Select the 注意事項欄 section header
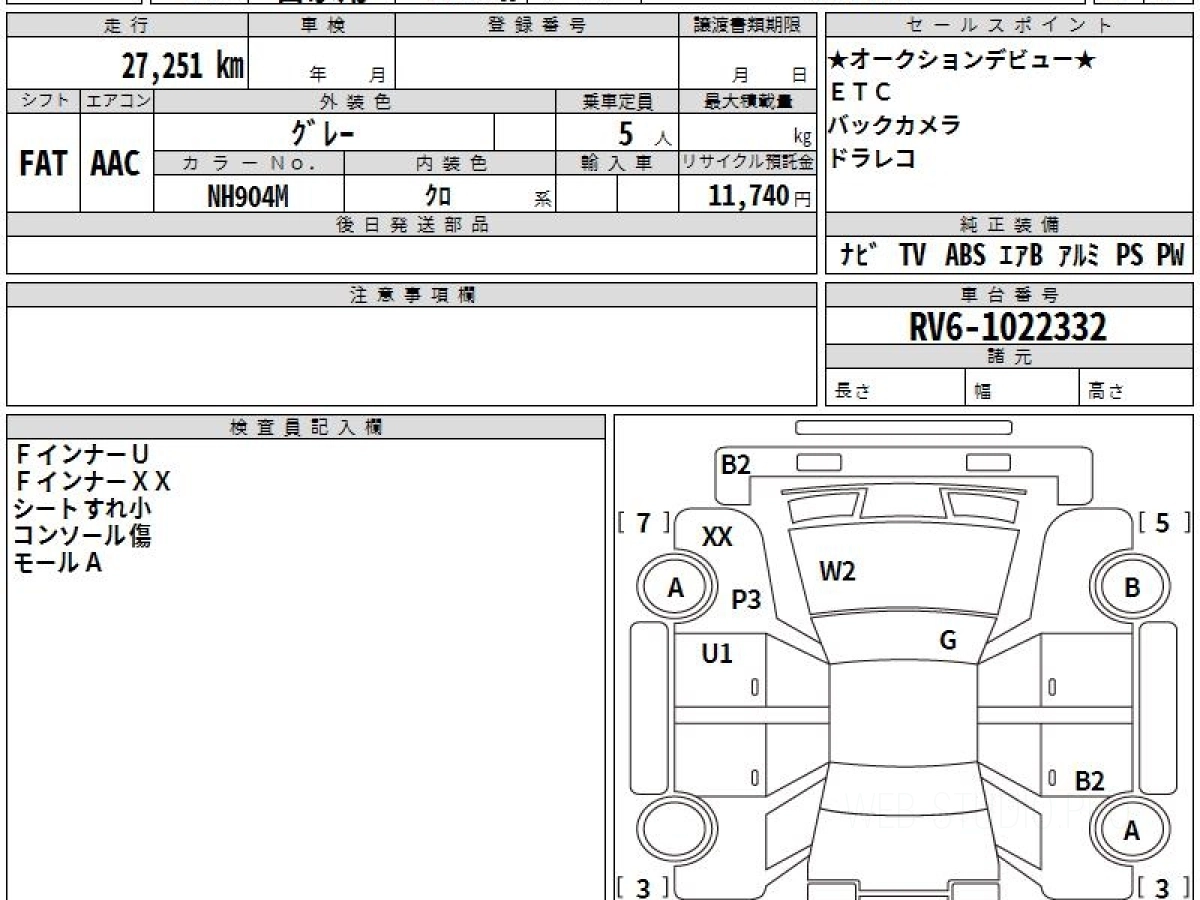The image size is (1200, 900). coord(412,295)
